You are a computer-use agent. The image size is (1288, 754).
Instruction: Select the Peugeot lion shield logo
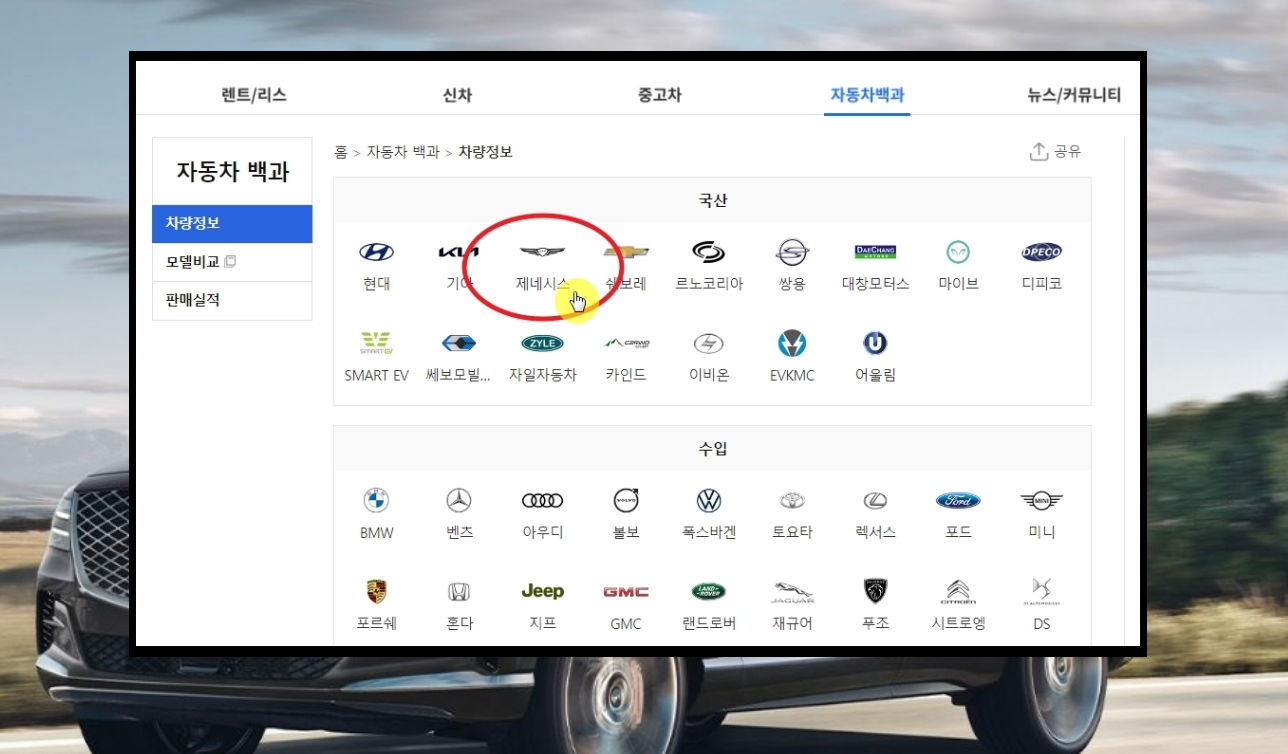click(875, 591)
